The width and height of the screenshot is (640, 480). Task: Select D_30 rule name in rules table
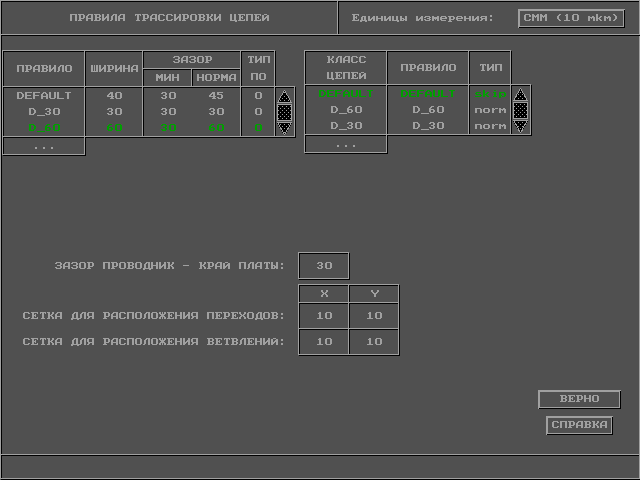click(x=44, y=111)
